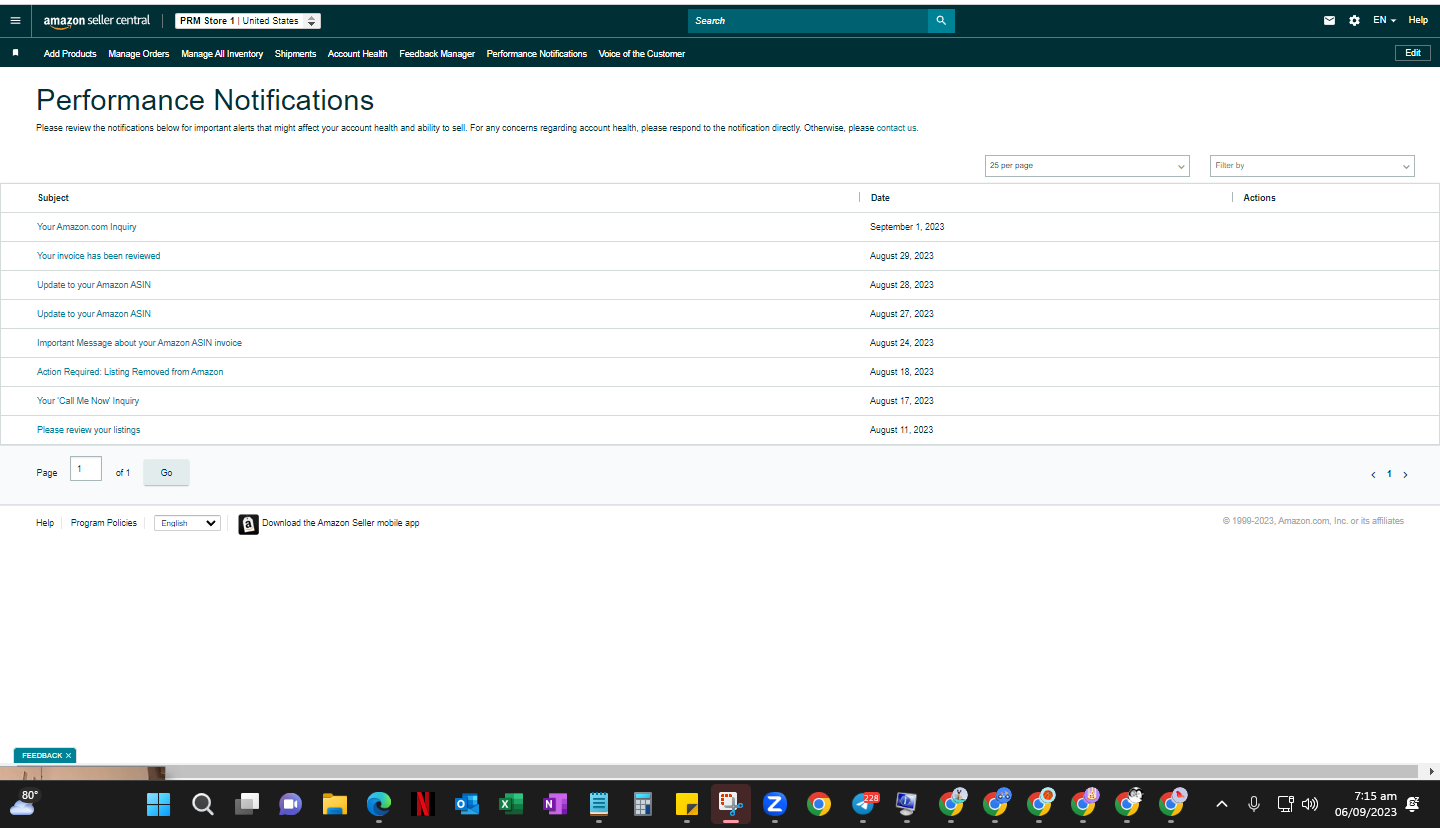Click the bookmark icon in the navigation bar

(15, 53)
